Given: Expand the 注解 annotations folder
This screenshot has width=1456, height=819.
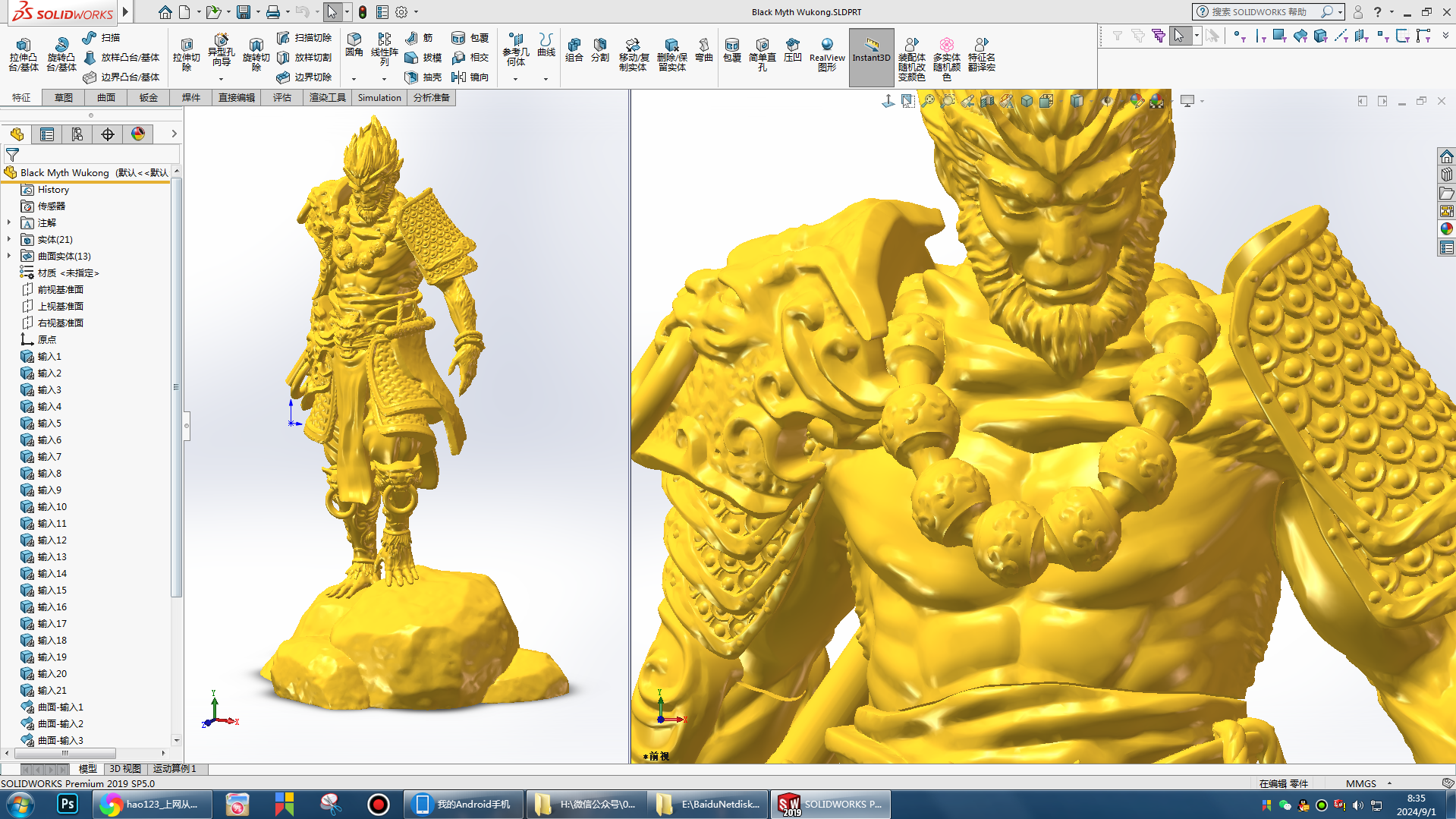Looking at the screenshot, I should (x=9, y=222).
